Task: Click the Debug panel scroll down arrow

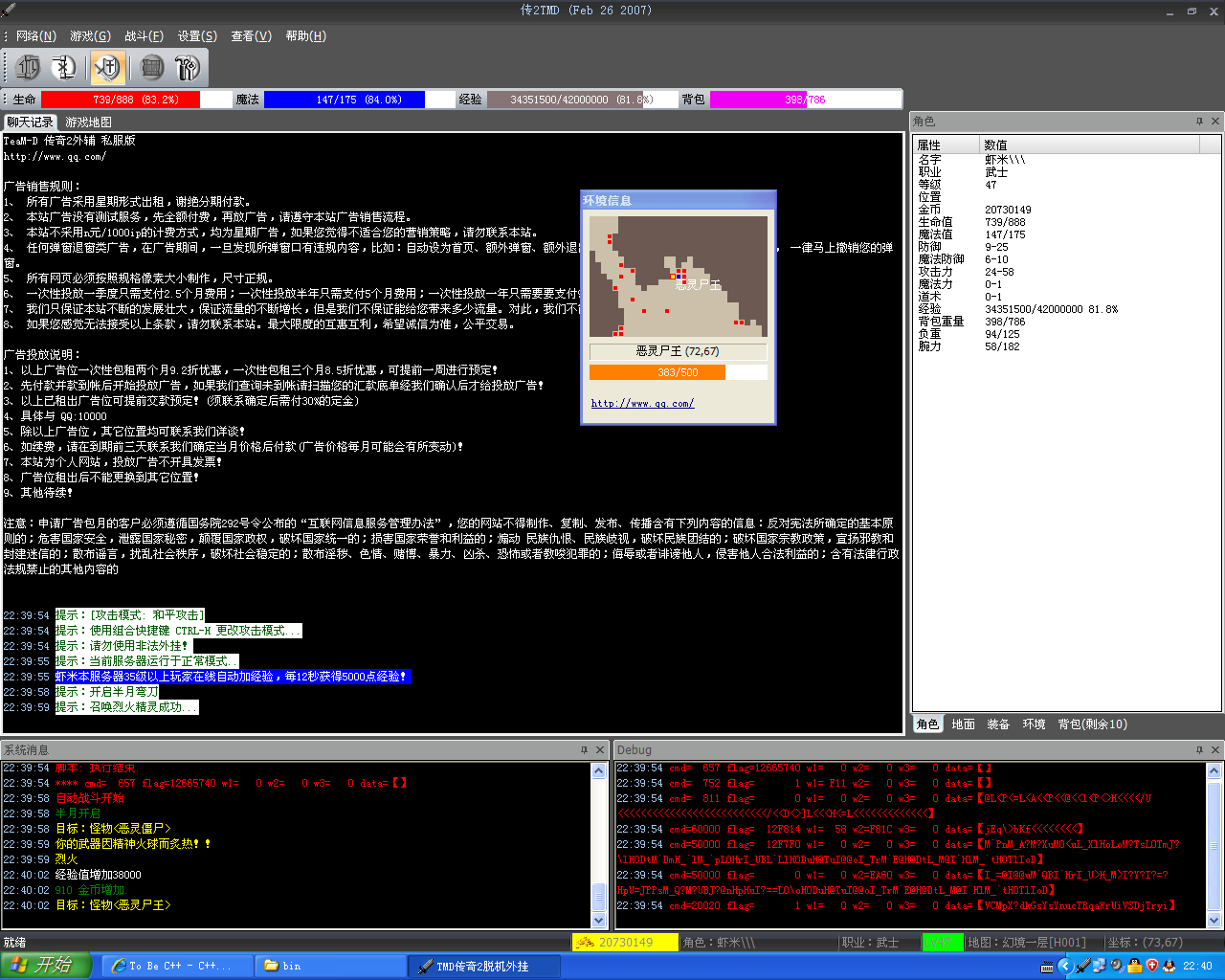Action: tap(1214, 920)
